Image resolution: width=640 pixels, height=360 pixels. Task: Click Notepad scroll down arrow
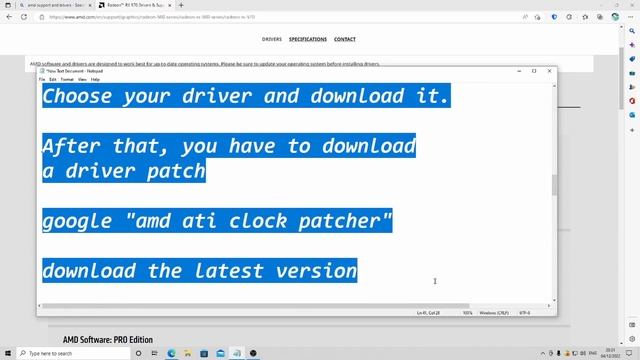tap(554, 300)
